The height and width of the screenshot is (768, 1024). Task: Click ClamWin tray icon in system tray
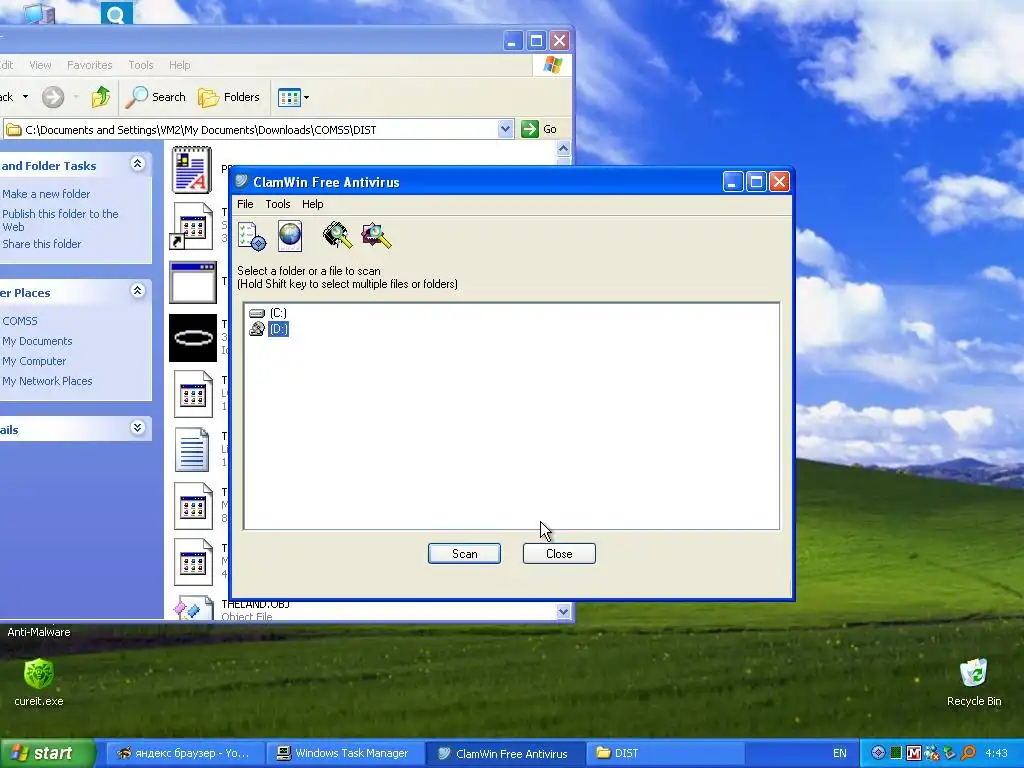[878, 753]
